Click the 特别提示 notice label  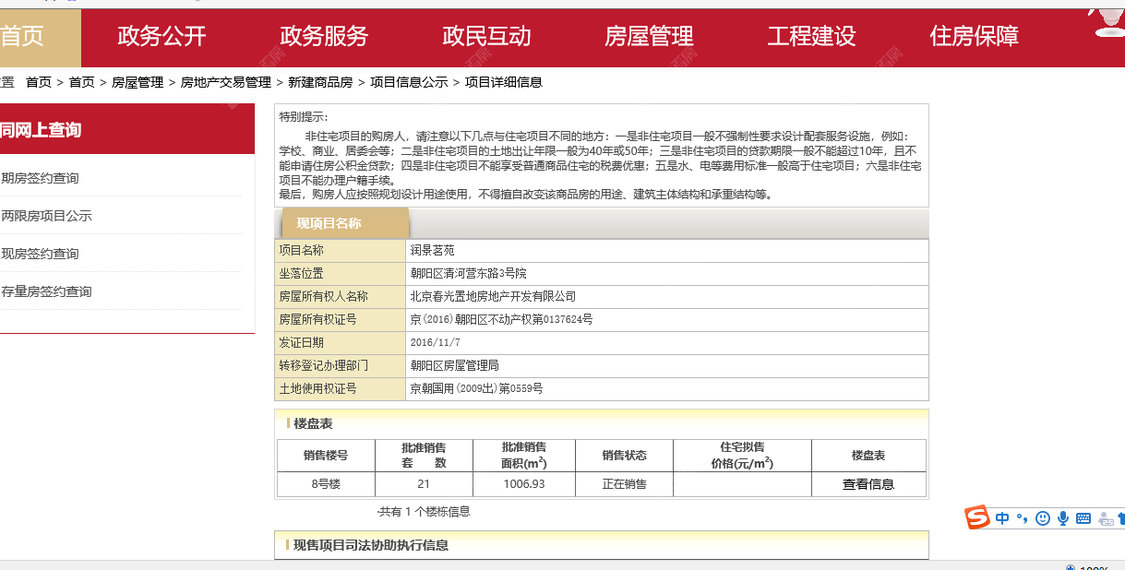[303, 117]
